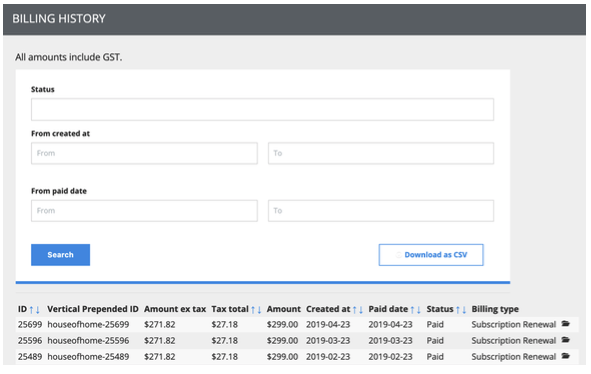Click ID value 25699

[30, 325]
